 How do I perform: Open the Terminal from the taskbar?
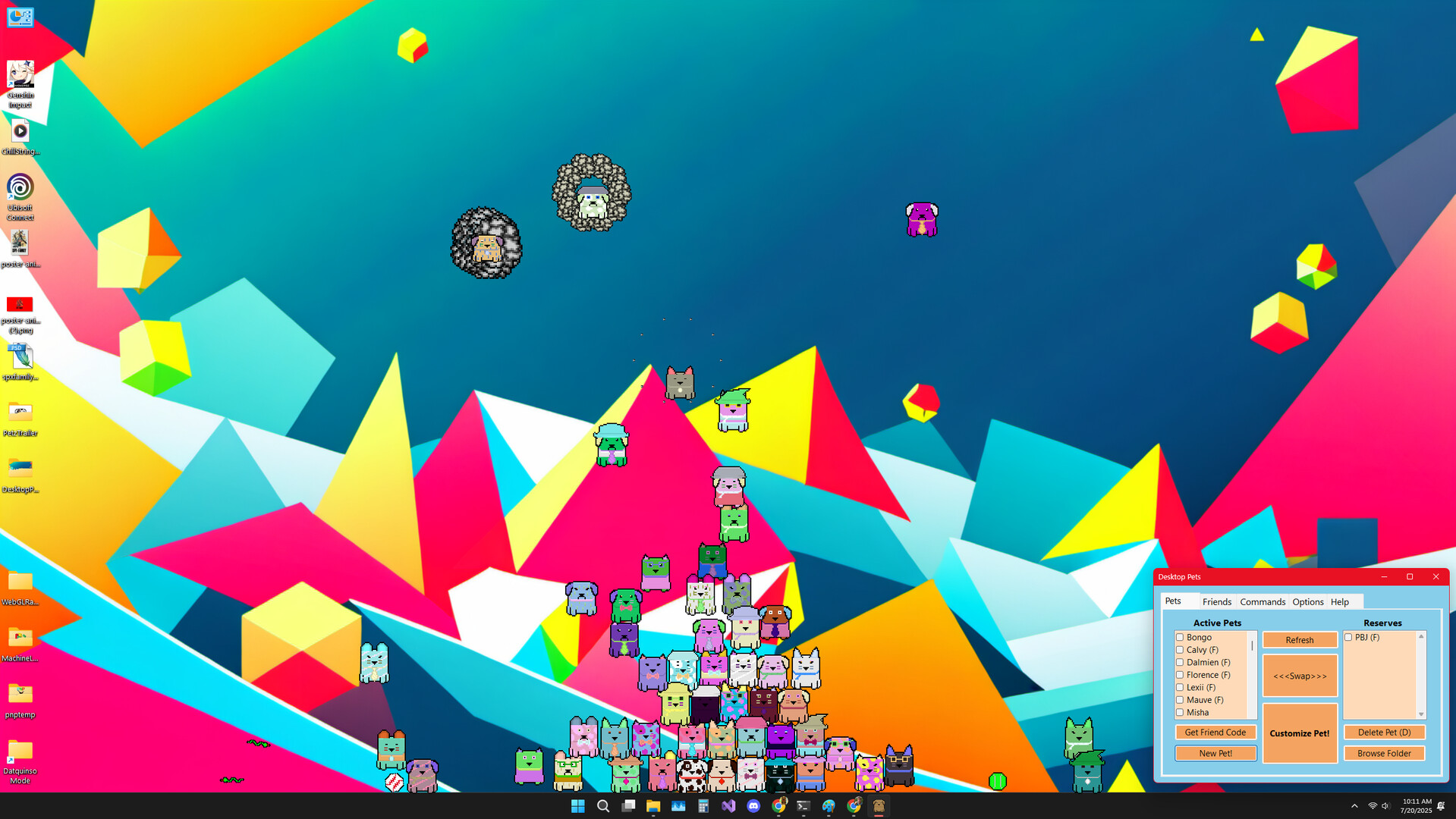click(x=803, y=806)
